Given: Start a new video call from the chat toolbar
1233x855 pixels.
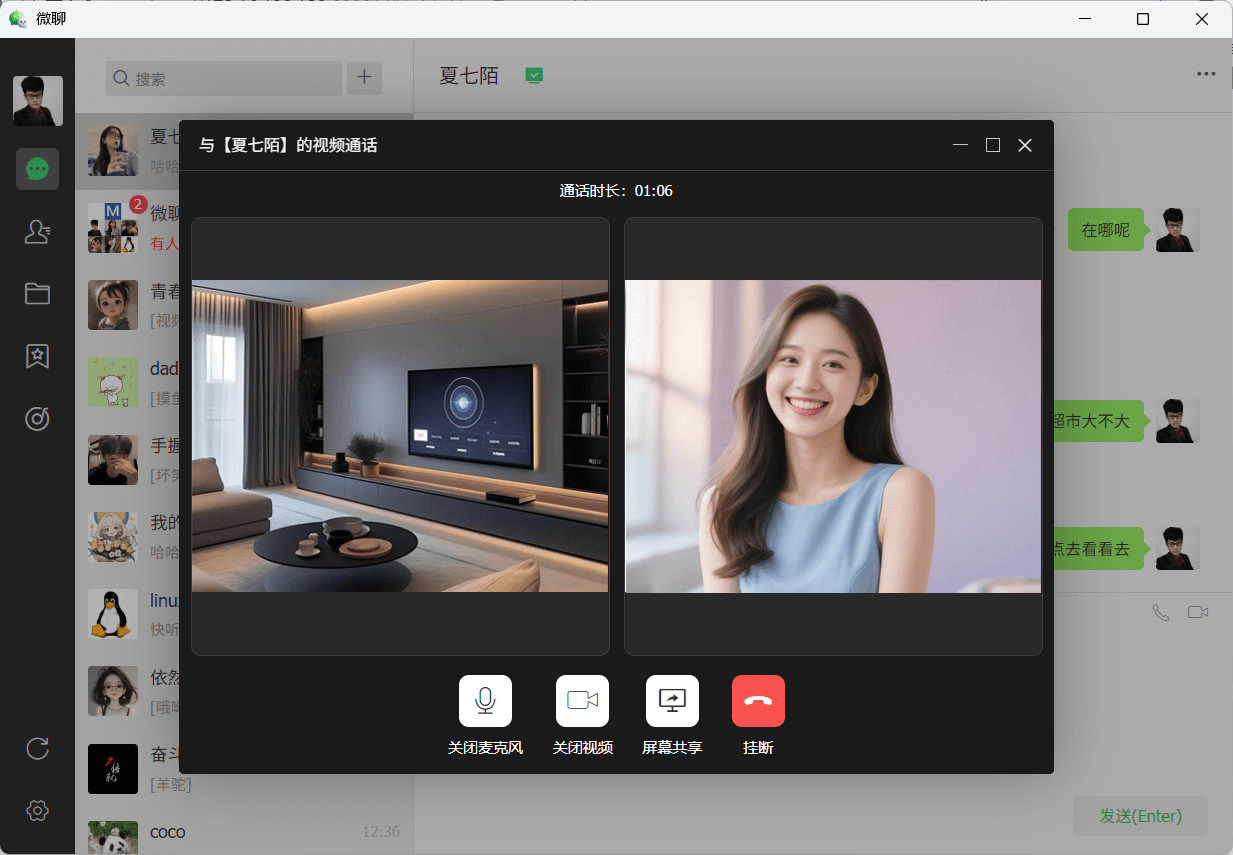Looking at the screenshot, I should click(x=1198, y=612).
